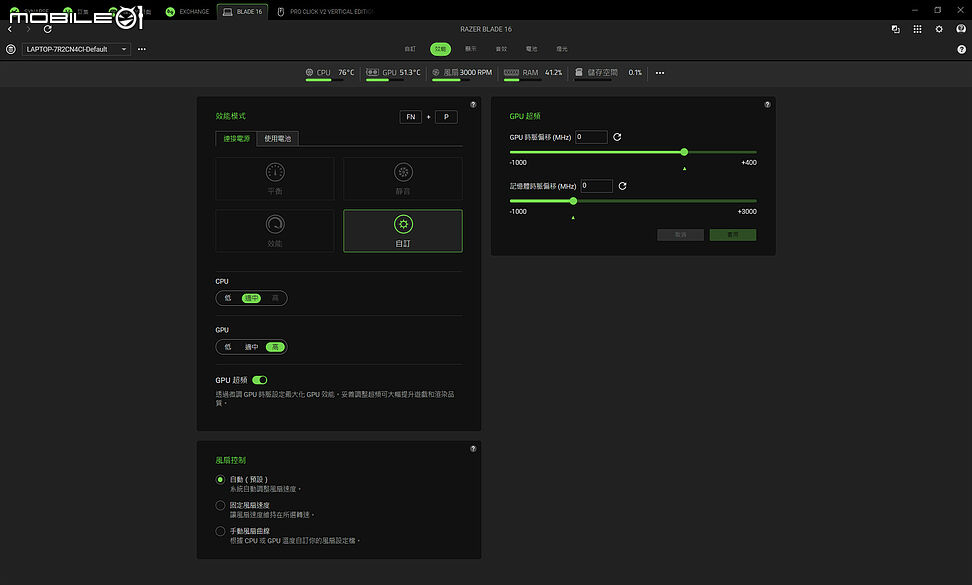Set GPU level to 低
972x585 pixels.
228,347
